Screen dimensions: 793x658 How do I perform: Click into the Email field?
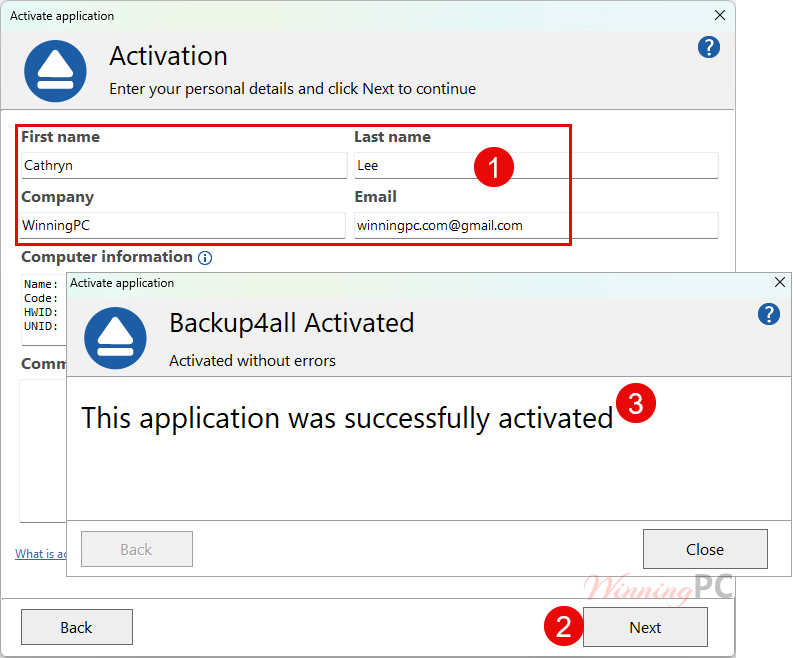click(x=536, y=225)
